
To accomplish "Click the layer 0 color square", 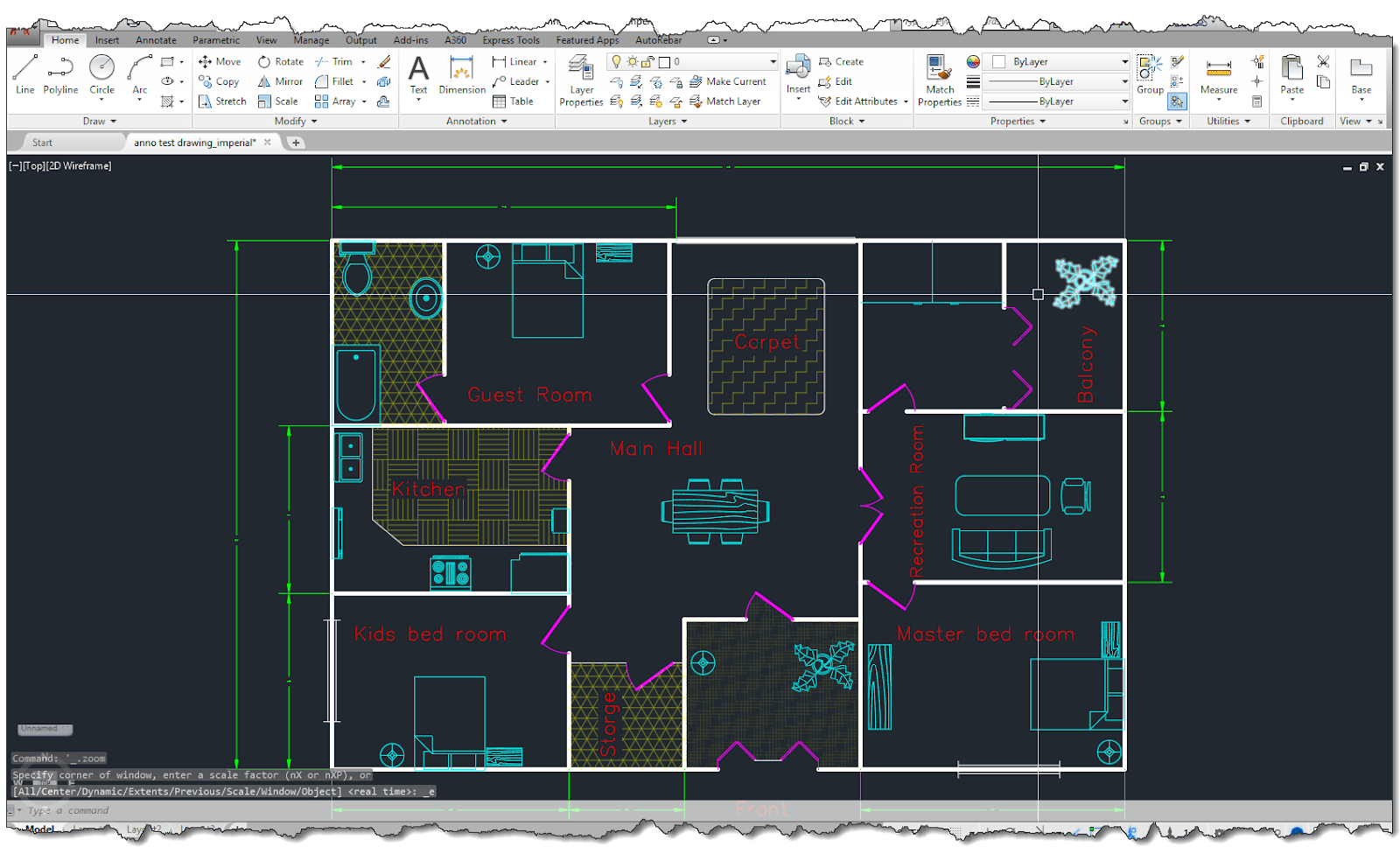I will [x=664, y=61].
